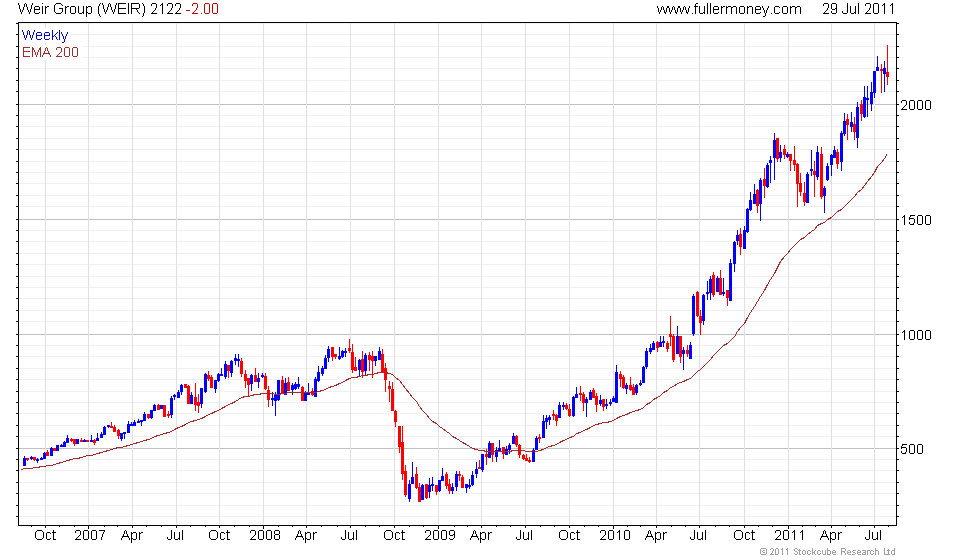Click the "29 Jul 2011" date
Viewport: 980px width, 560px height.
tap(859, 9)
